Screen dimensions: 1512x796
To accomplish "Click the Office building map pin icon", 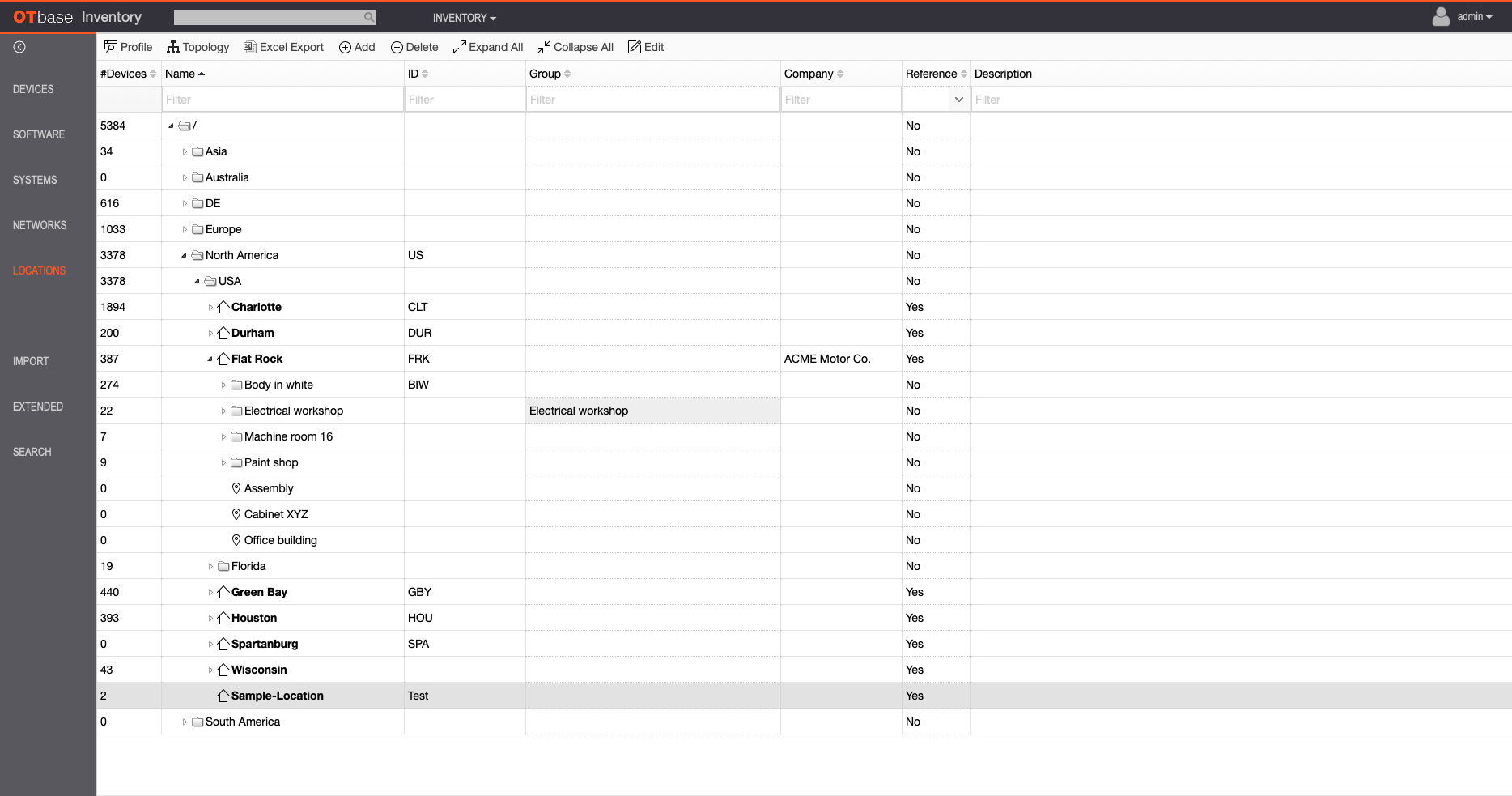I will (236, 540).
